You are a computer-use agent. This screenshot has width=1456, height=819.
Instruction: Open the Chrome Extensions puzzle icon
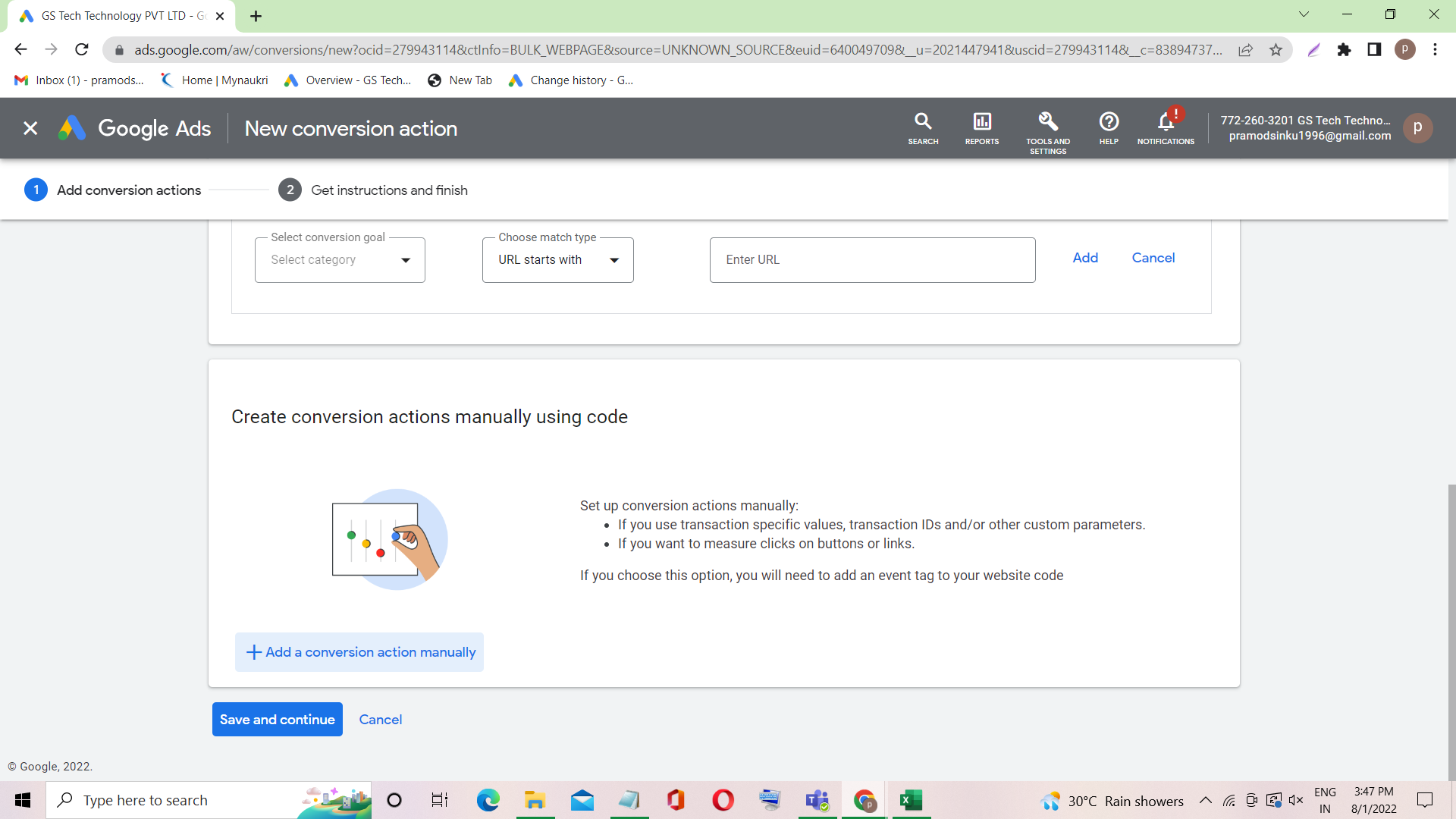coord(1344,50)
